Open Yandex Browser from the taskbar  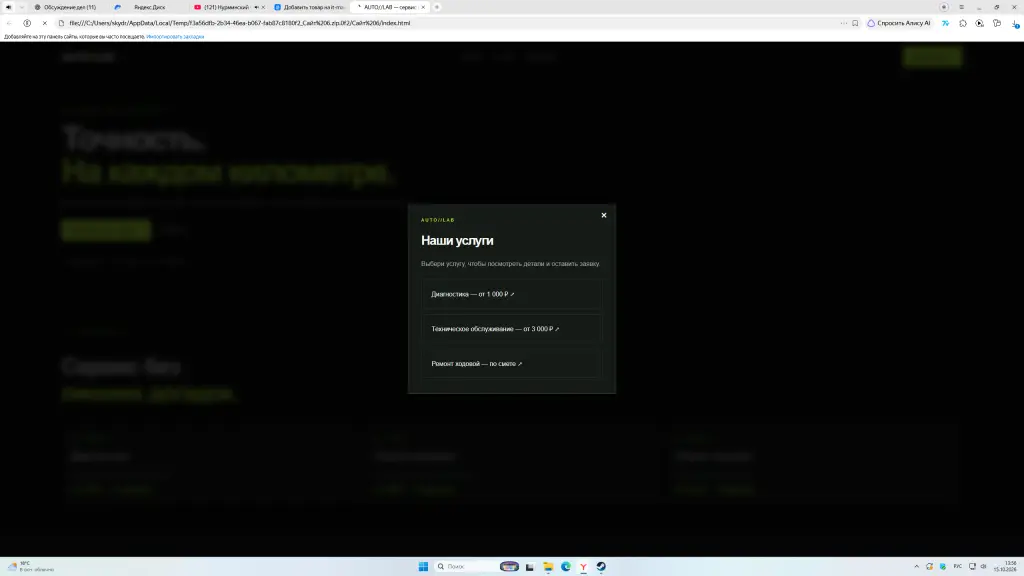pyautogui.click(x=583, y=566)
